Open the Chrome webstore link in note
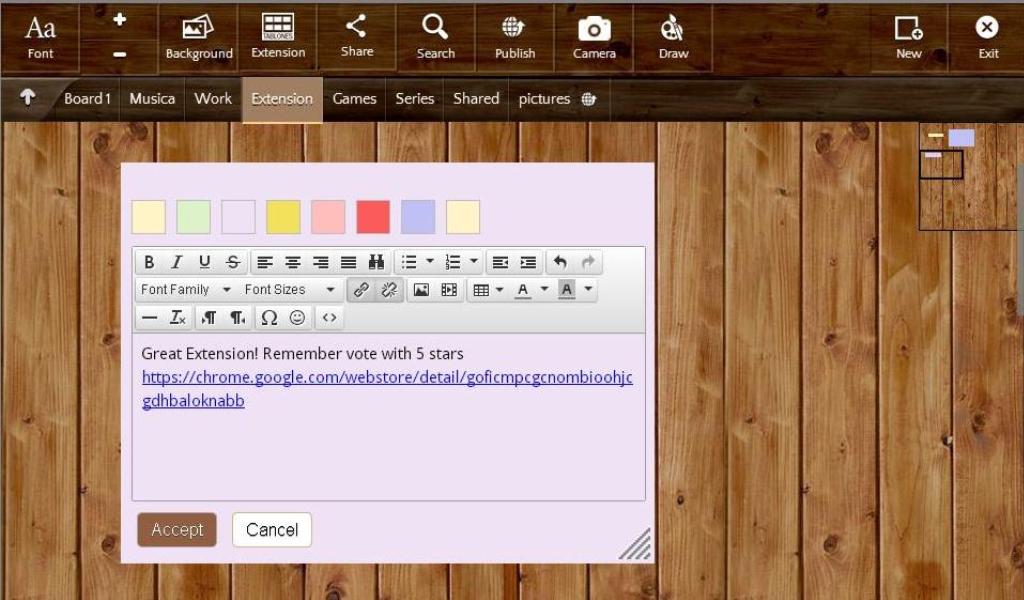1024x600 pixels. tap(387, 378)
